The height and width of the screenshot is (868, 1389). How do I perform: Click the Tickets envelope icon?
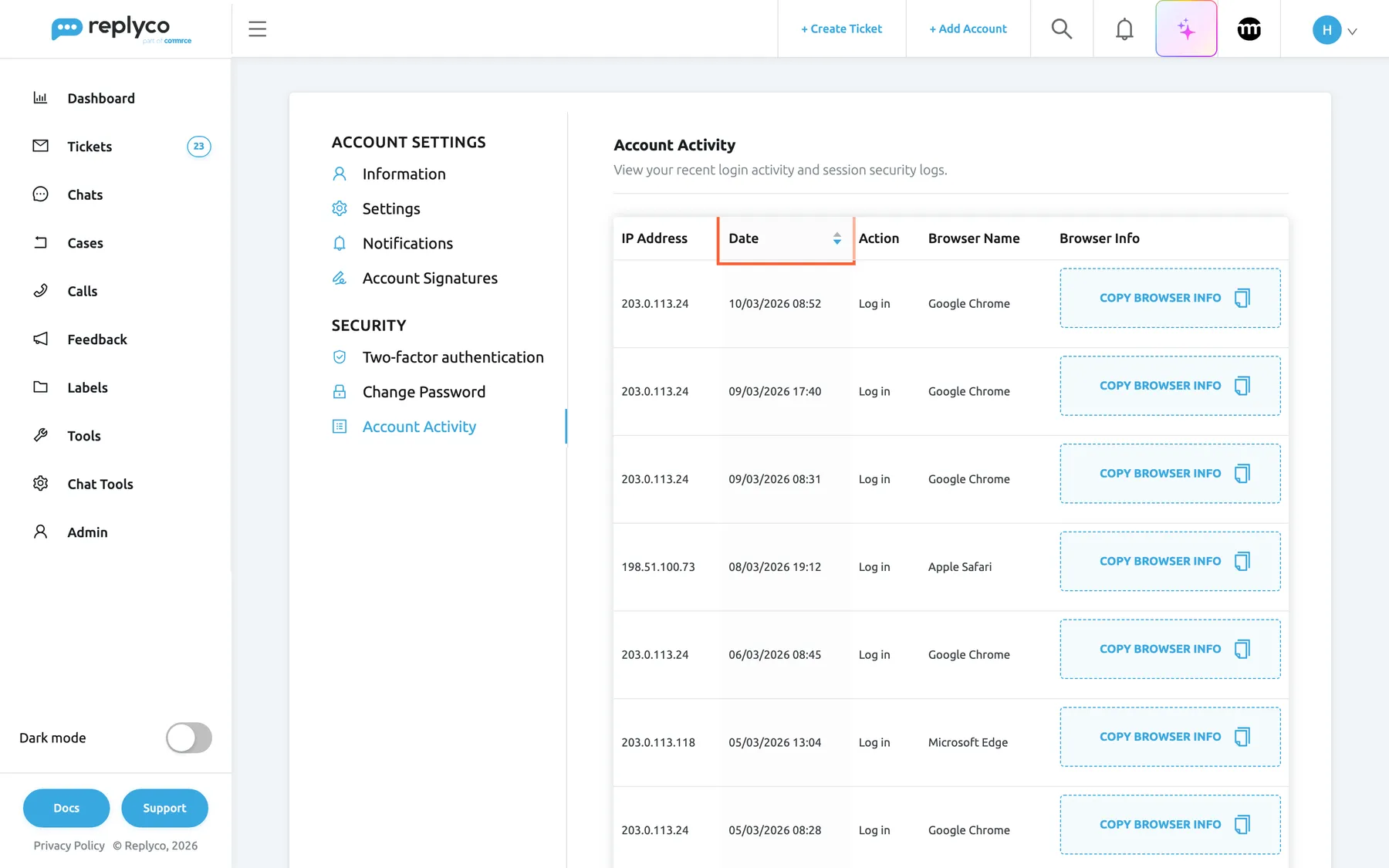[40, 146]
